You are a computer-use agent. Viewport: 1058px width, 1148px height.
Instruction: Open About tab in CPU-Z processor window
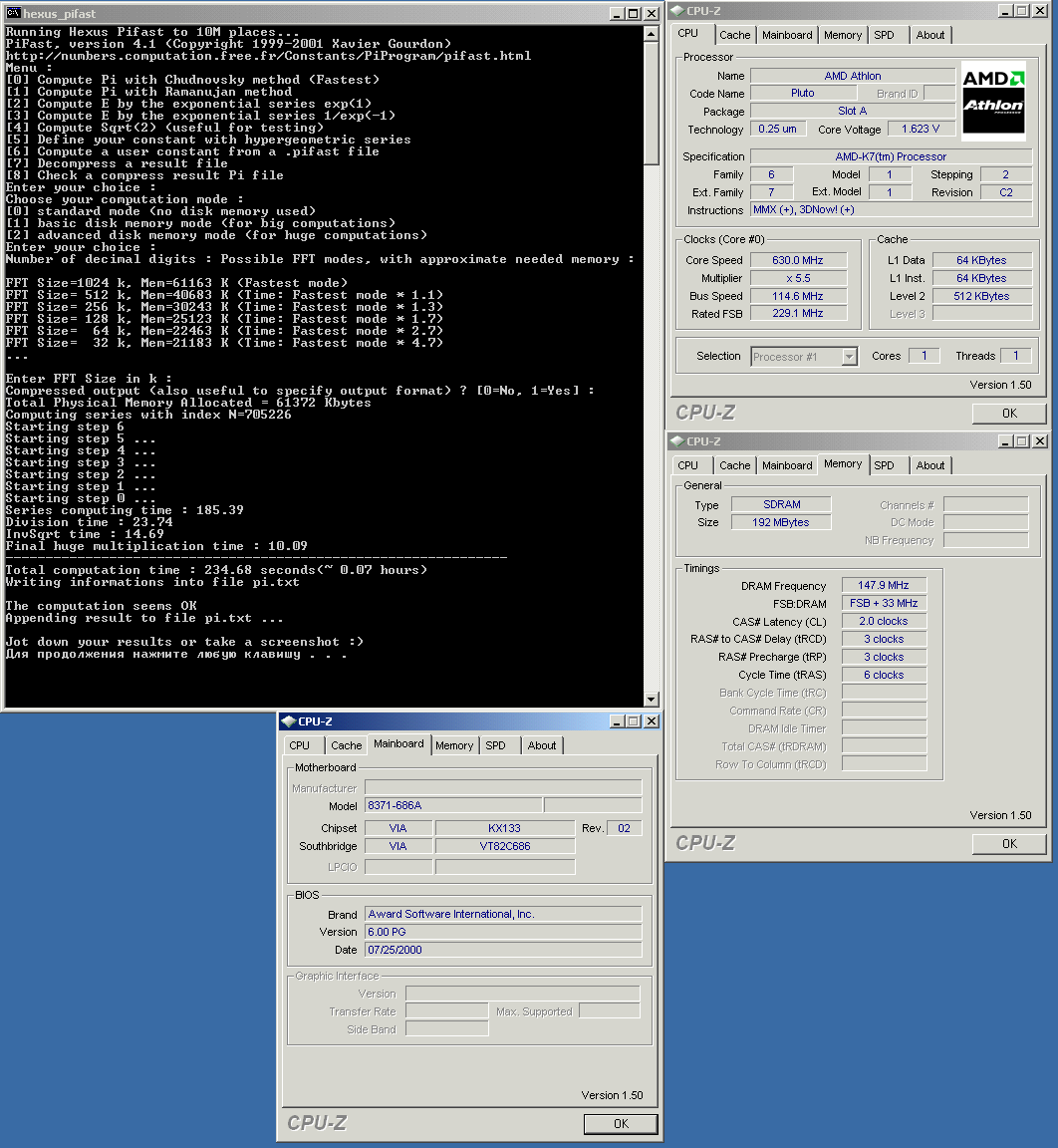[x=930, y=35]
